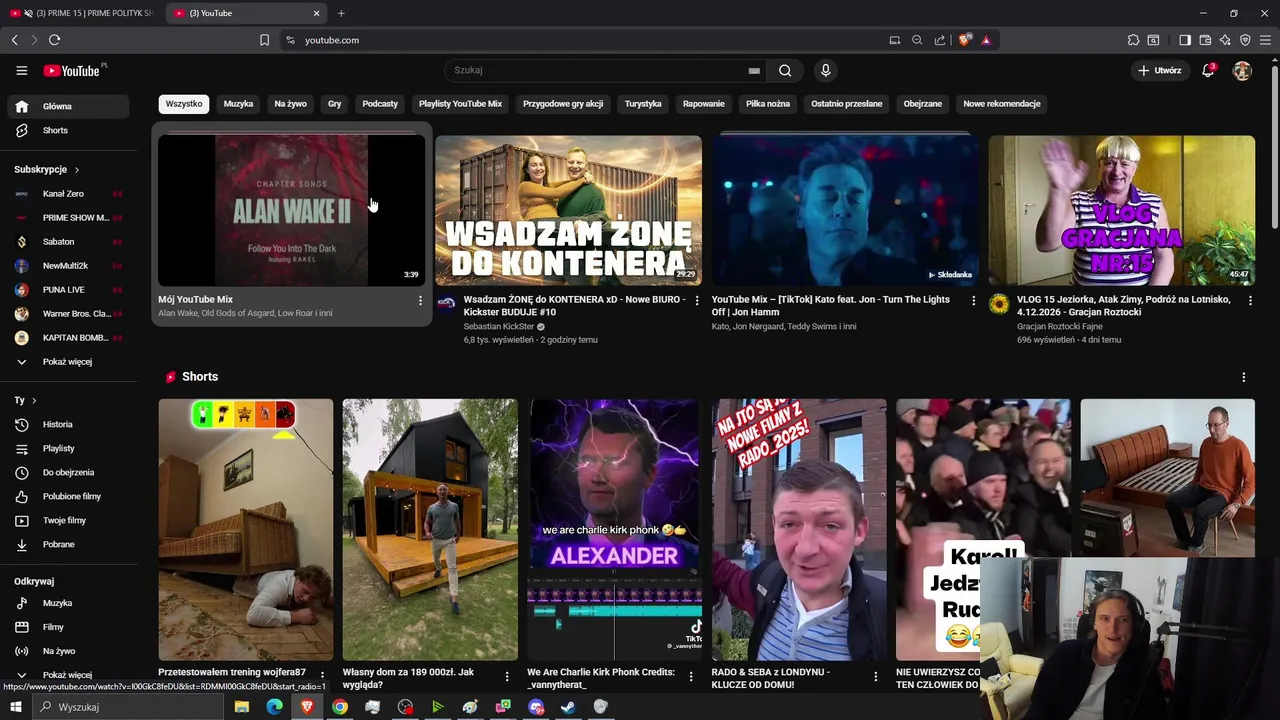Open options for YouTube Mix TikTok Kato
The height and width of the screenshot is (720, 1280).
tap(974, 300)
